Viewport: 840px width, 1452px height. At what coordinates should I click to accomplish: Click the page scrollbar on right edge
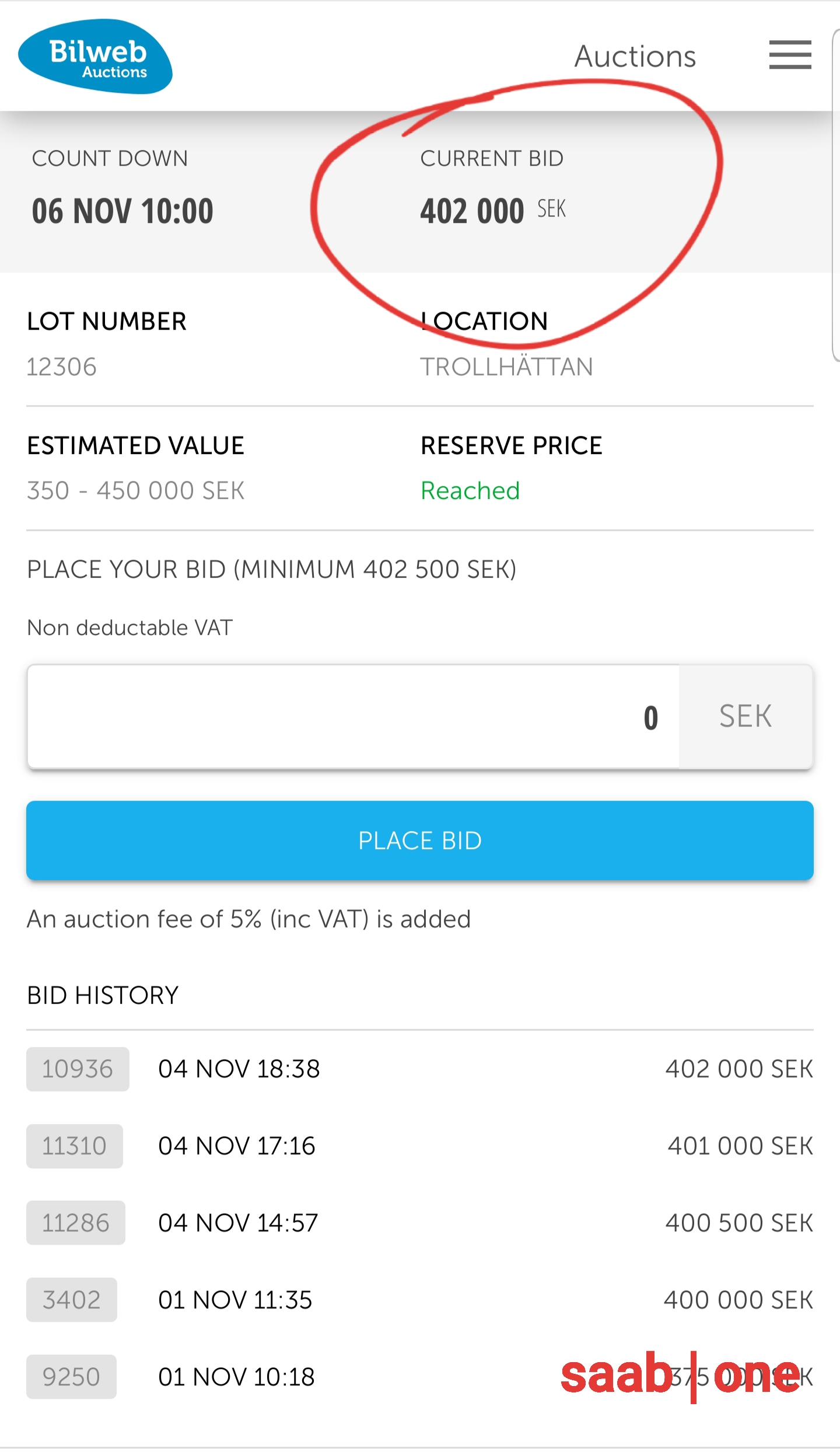point(835,193)
